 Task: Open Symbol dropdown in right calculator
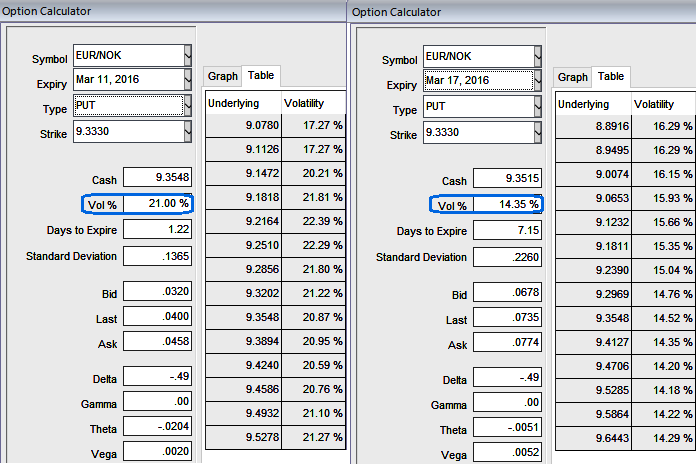tap(537, 55)
